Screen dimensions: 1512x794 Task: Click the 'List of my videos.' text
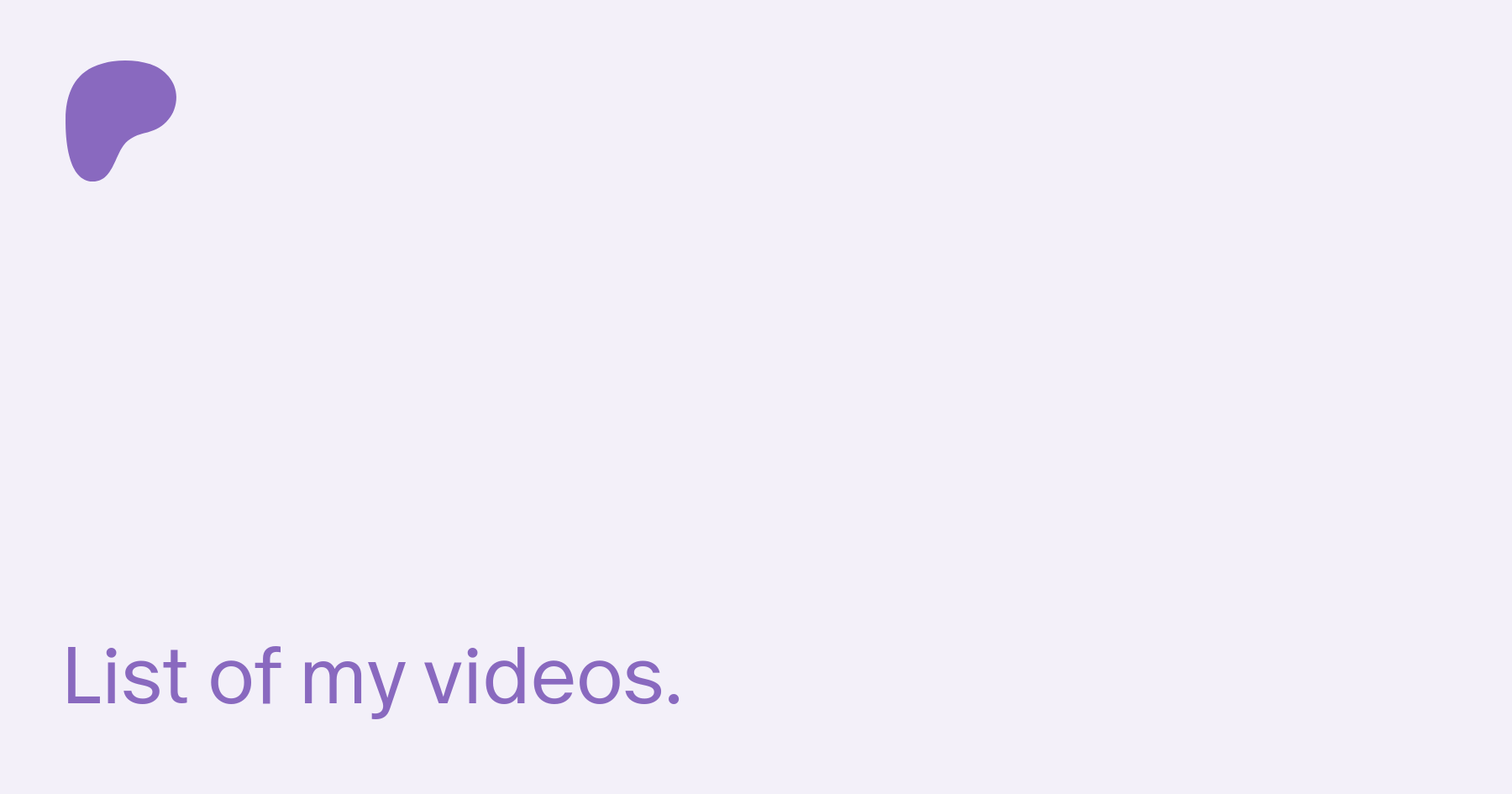372,679
